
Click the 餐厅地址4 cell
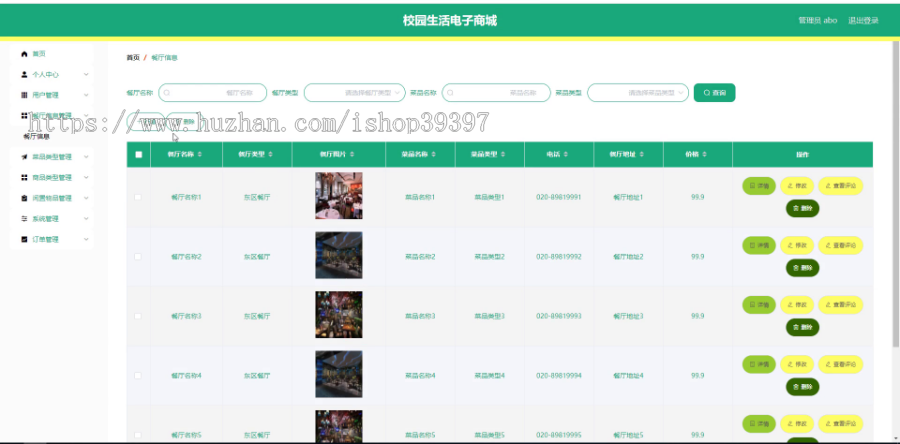[628, 376]
